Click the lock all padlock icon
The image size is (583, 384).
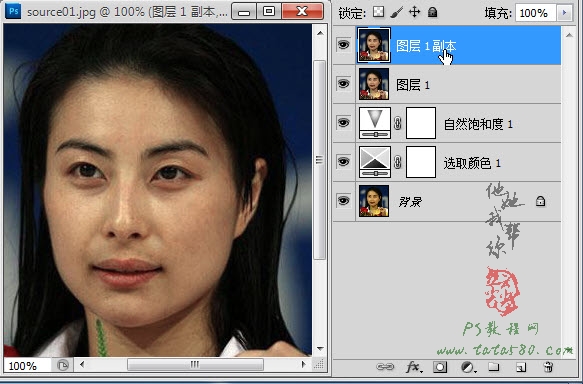click(x=432, y=12)
